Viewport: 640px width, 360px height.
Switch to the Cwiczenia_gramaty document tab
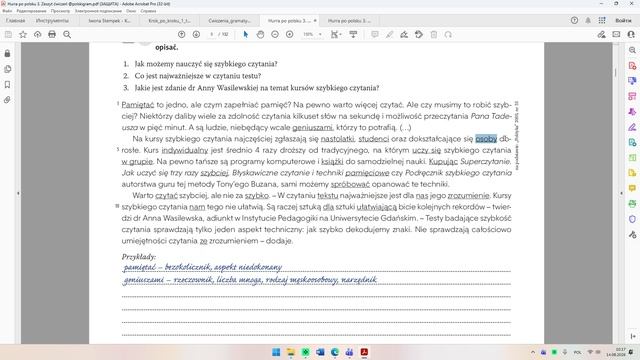[x=229, y=20]
